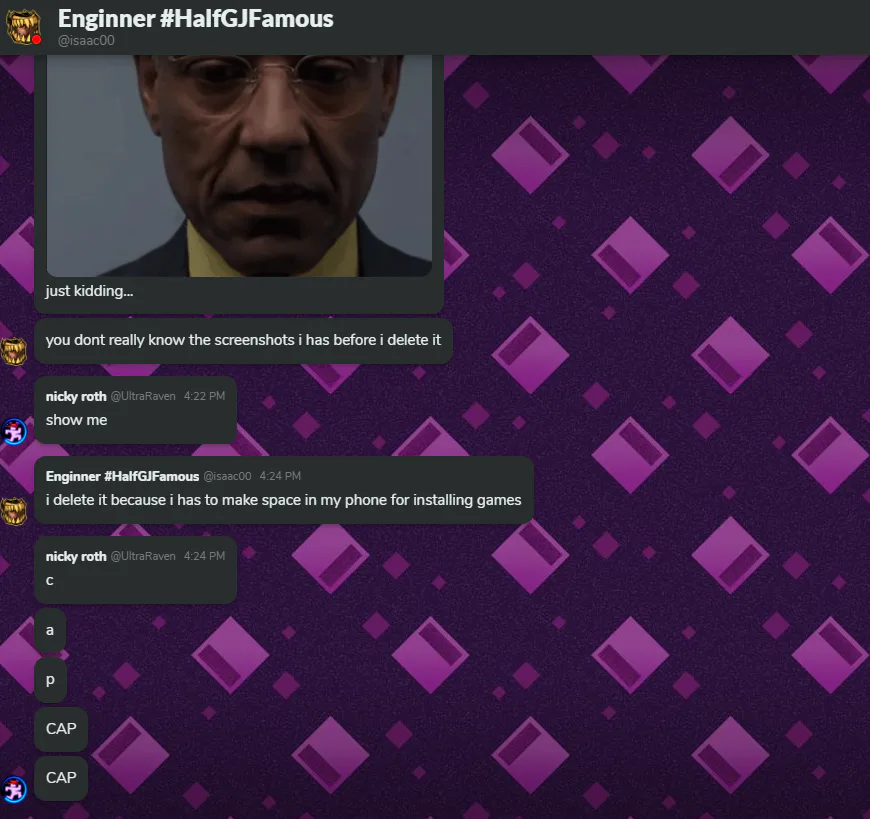
Task: Select the message about installing games
Action: [284, 490]
